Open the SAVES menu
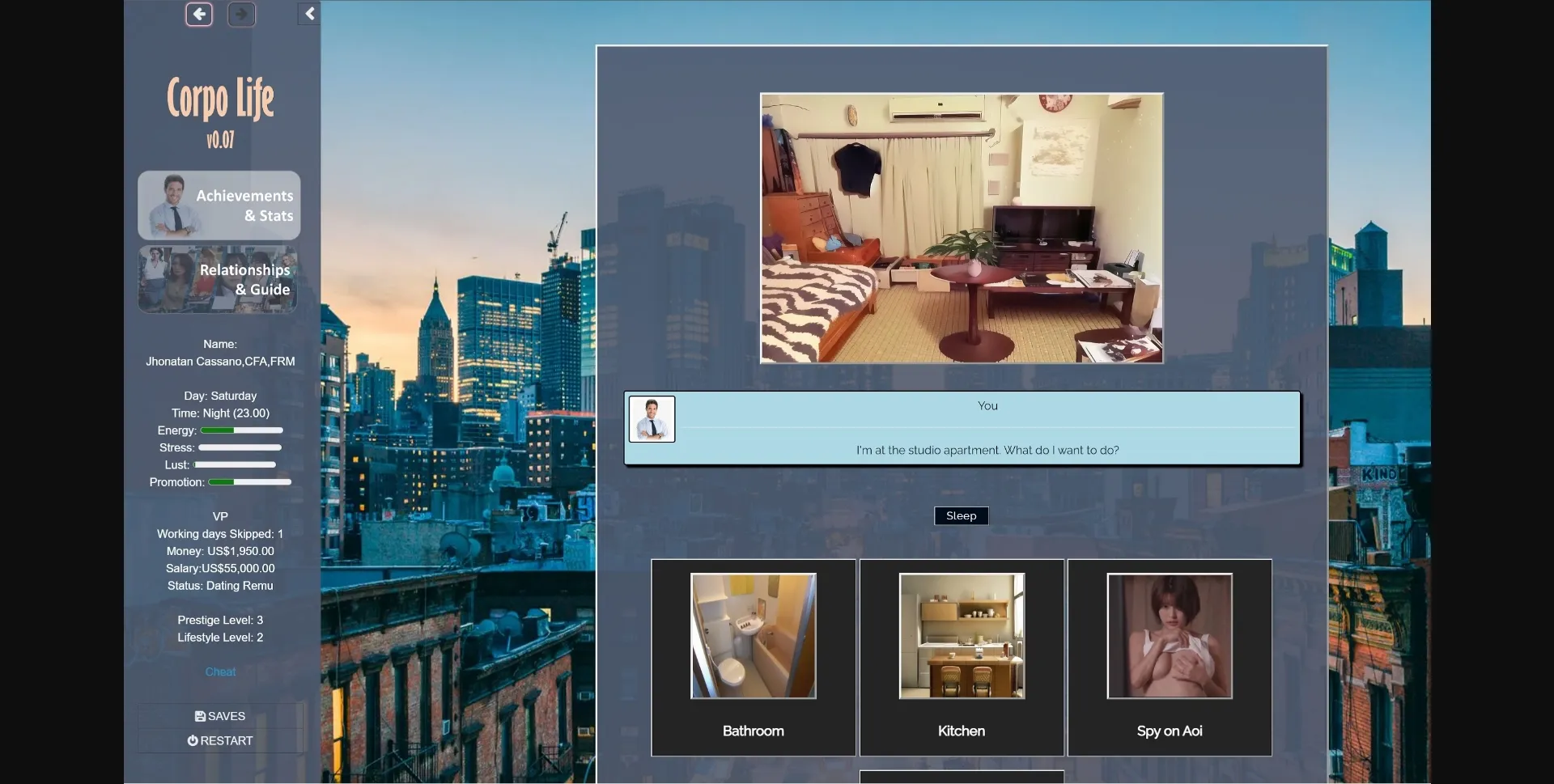 (x=220, y=716)
